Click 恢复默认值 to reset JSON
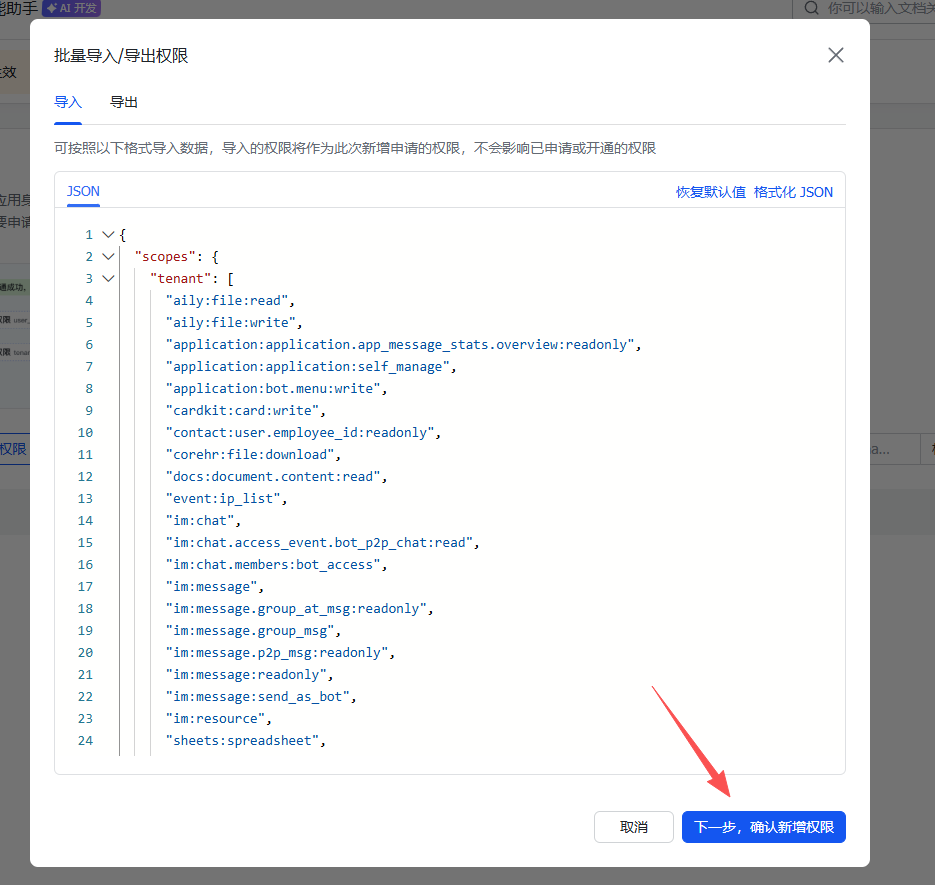 click(x=710, y=192)
